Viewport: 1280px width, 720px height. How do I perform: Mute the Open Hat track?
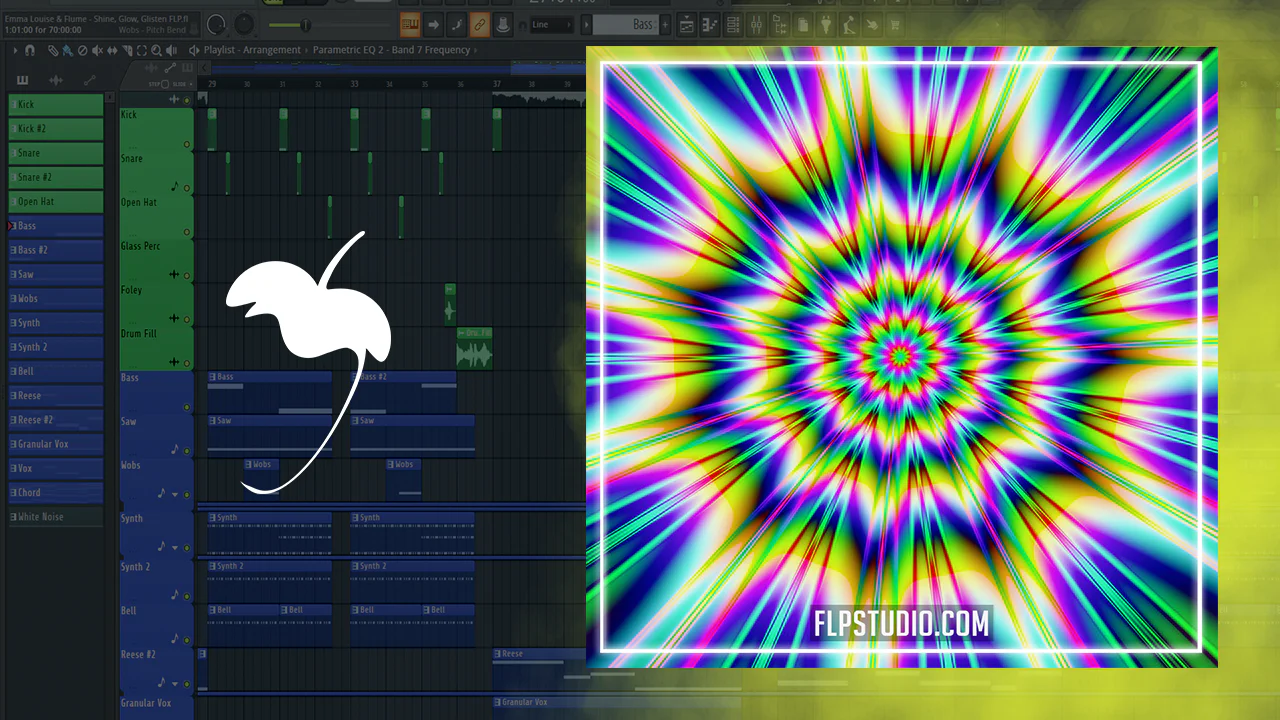click(x=187, y=232)
